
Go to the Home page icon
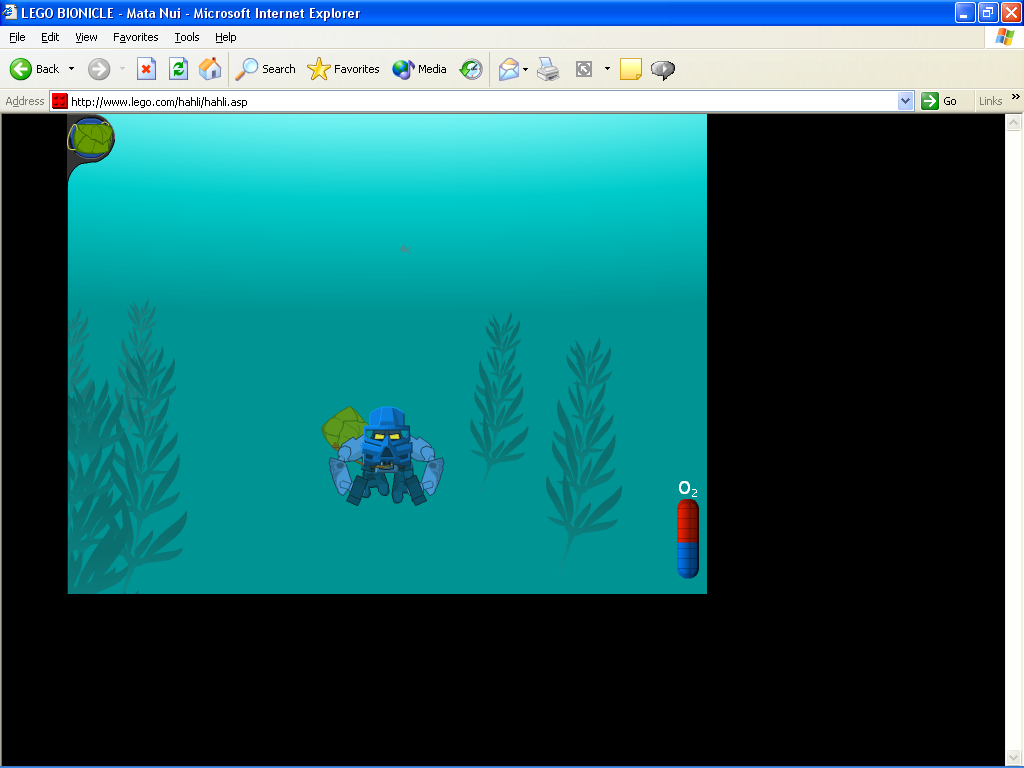[210, 69]
